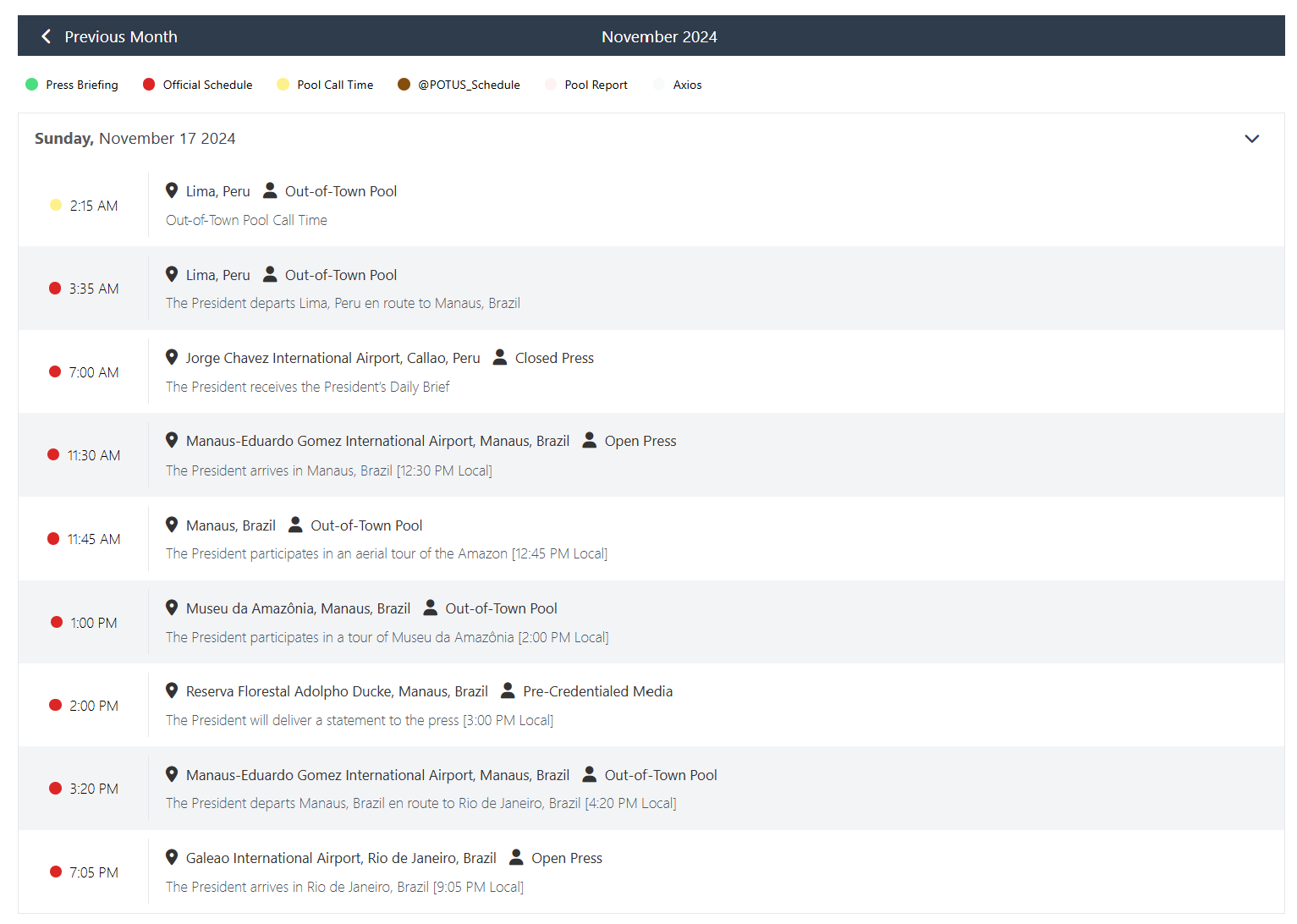Open the aerial tour of the Amazon entry
1297x924 pixels.
[x=387, y=553]
